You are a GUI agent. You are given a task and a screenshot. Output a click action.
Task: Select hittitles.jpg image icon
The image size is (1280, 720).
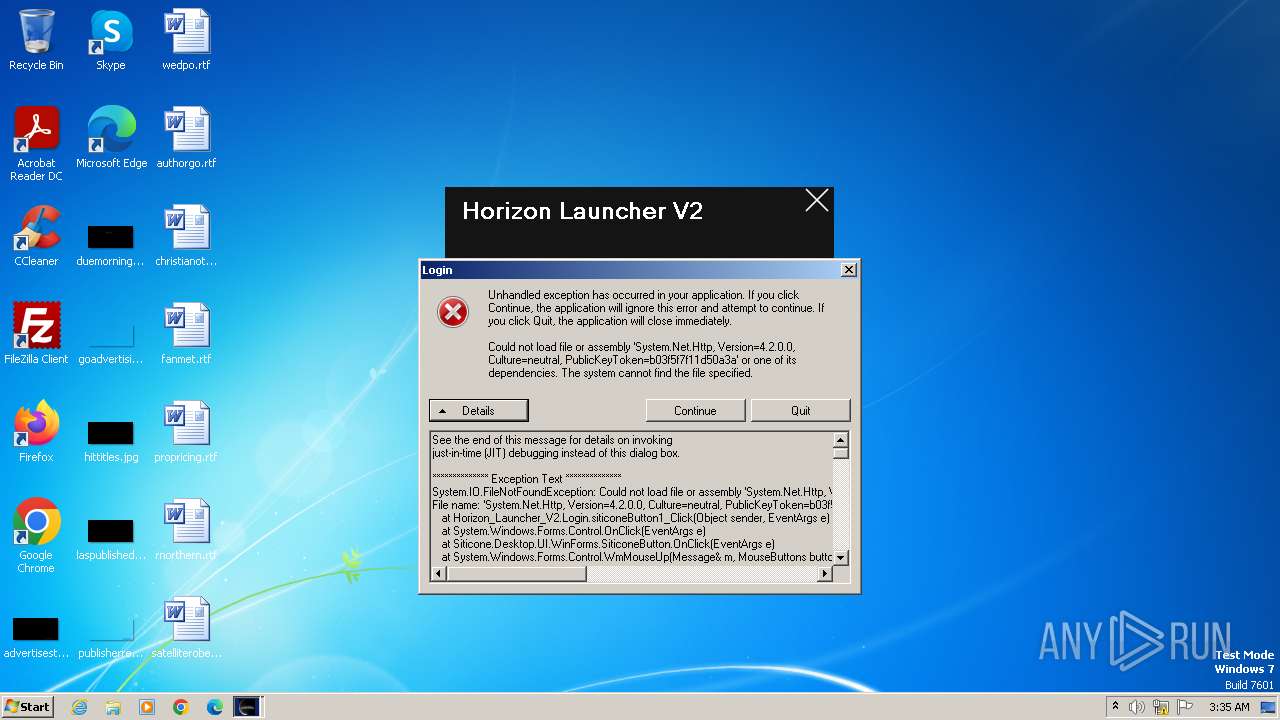tap(110, 440)
